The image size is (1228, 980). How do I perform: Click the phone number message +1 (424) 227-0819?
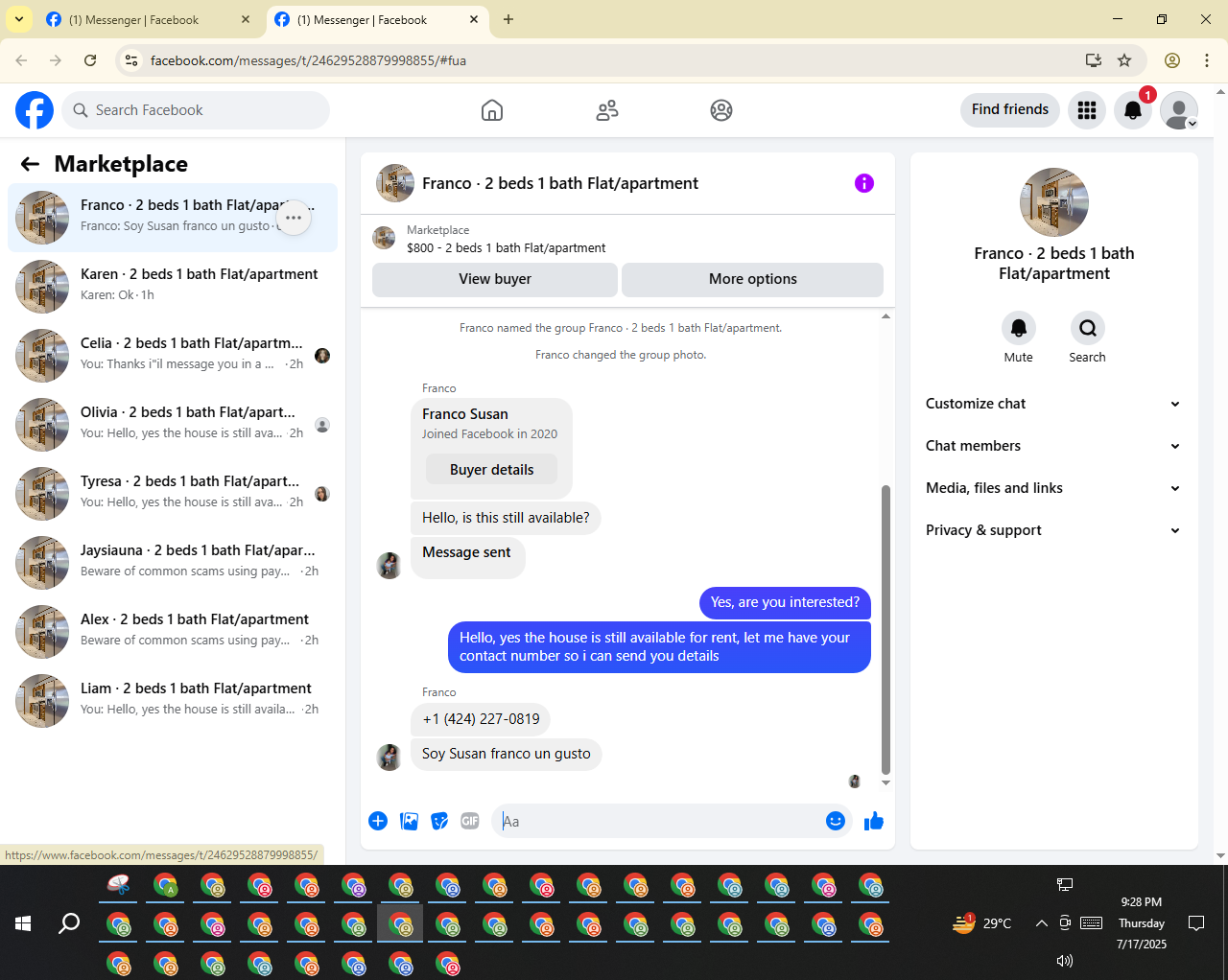482,719
